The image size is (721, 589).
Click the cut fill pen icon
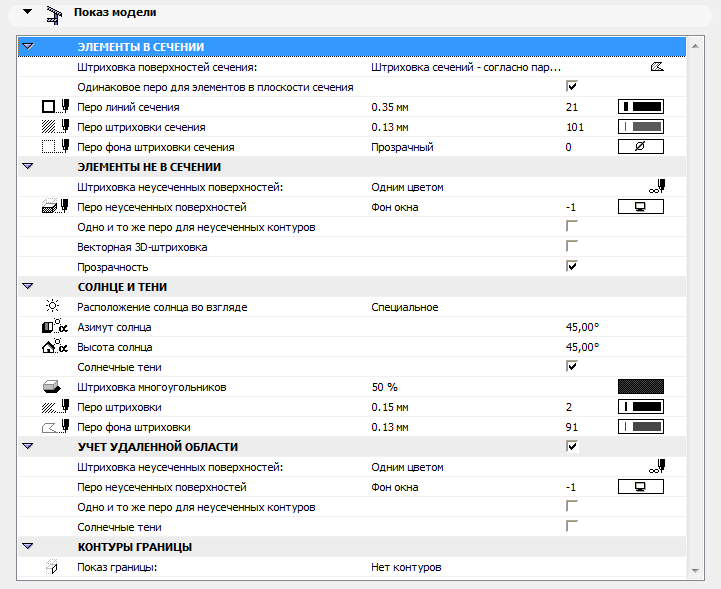(54, 127)
